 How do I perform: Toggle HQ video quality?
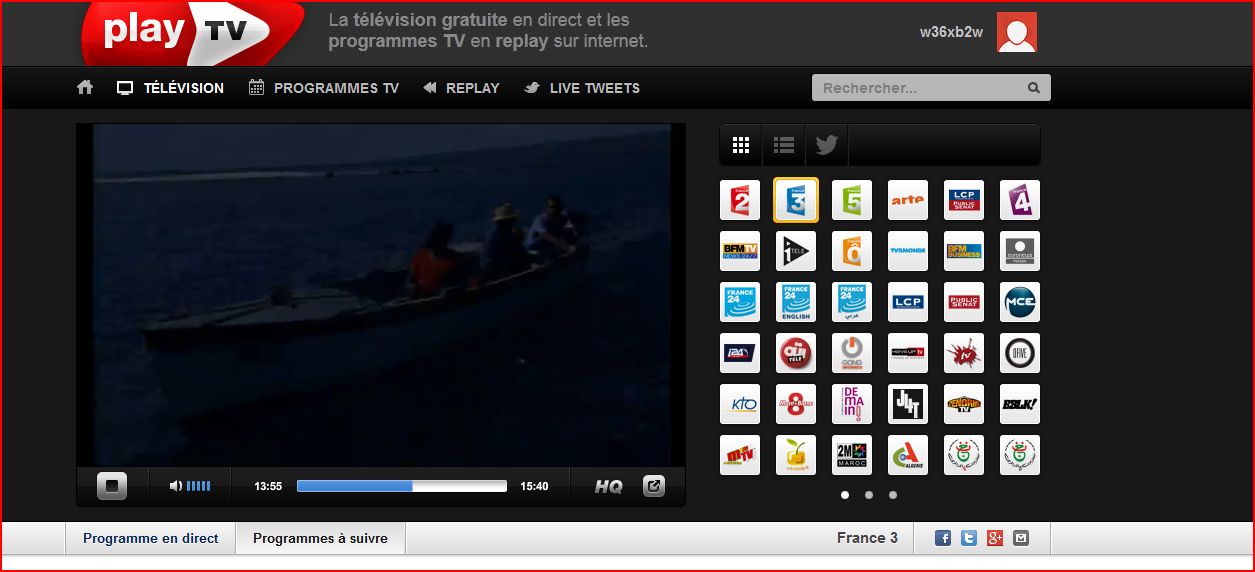coord(608,487)
